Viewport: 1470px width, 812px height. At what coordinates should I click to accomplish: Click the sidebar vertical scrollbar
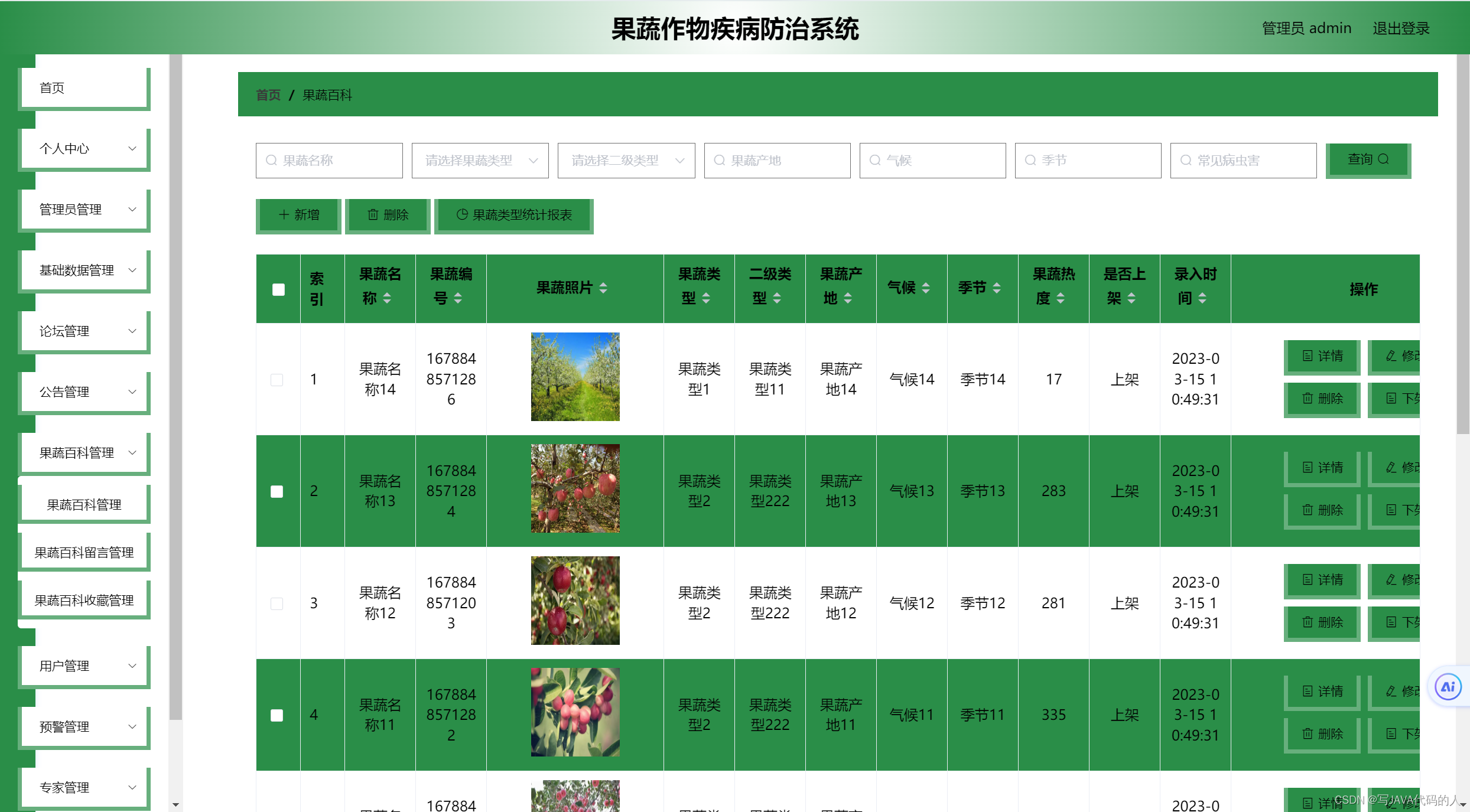coord(175,387)
